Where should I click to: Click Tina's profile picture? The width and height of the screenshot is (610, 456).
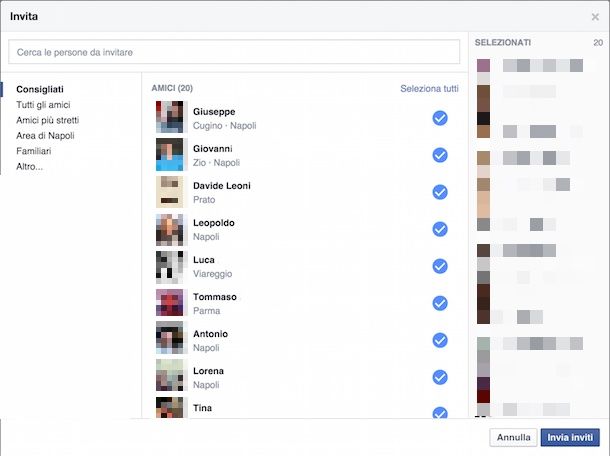(x=170, y=407)
